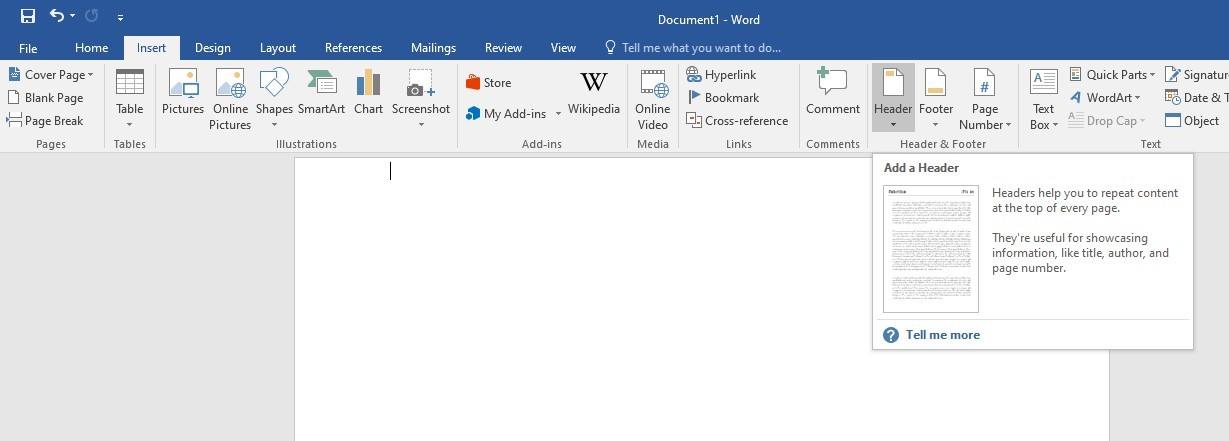Click the Store add-ins button
1229x441 pixels.
tap(488, 83)
